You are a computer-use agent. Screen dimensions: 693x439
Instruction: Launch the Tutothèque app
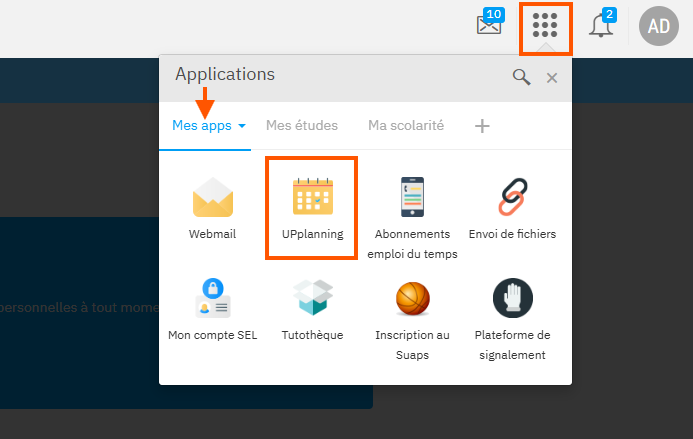pos(312,310)
